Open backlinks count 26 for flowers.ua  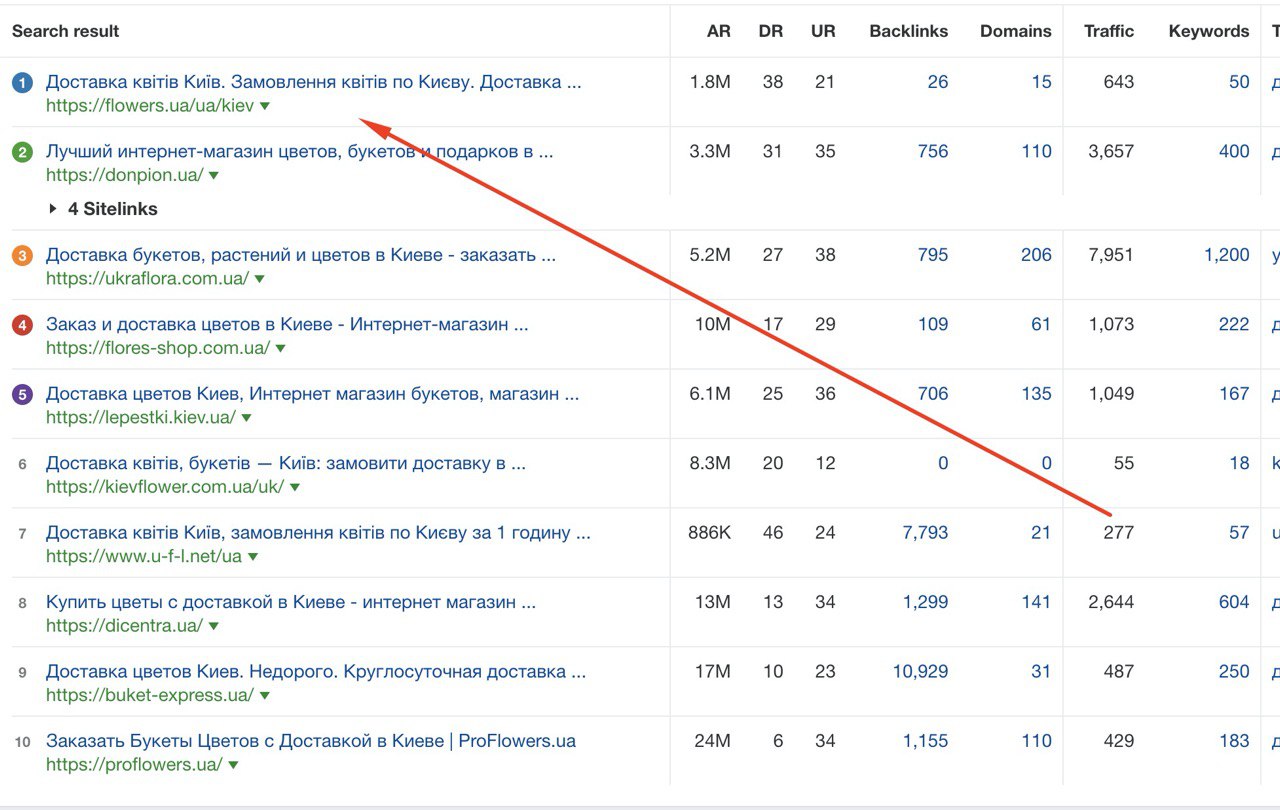click(937, 82)
